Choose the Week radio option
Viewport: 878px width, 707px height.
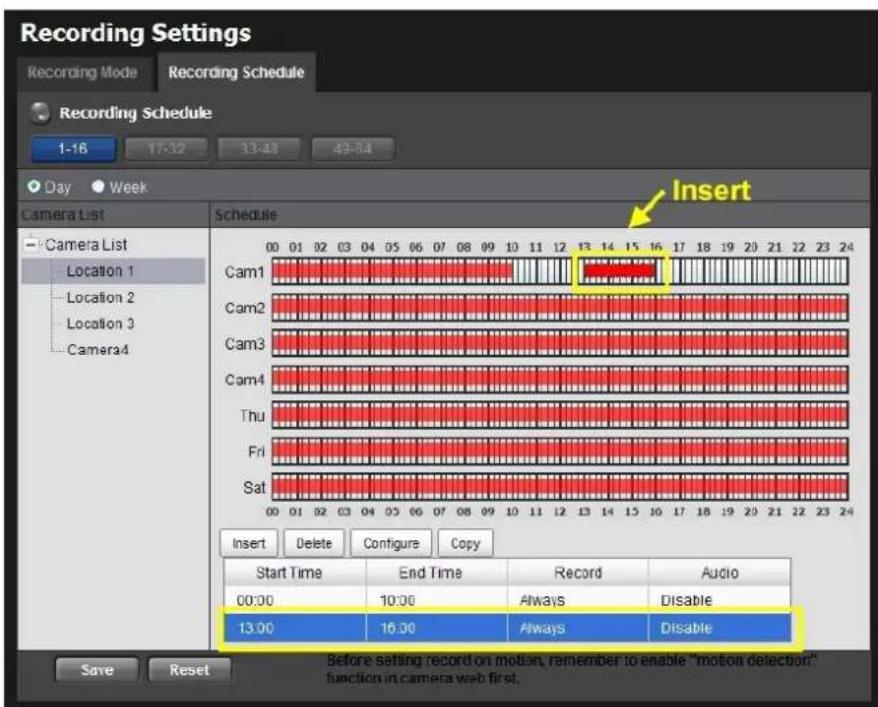pyautogui.click(x=98, y=186)
